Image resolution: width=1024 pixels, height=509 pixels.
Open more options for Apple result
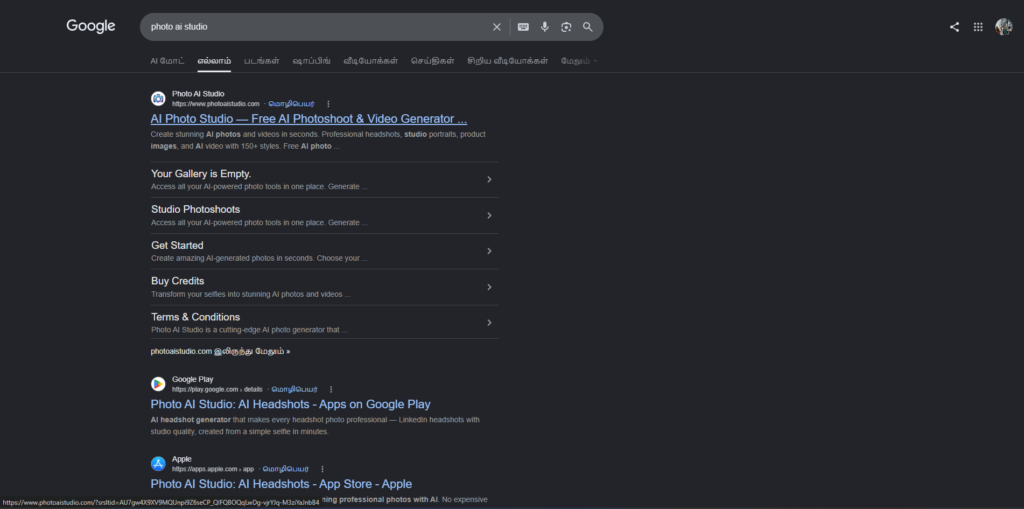pyautogui.click(x=323, y=469)
